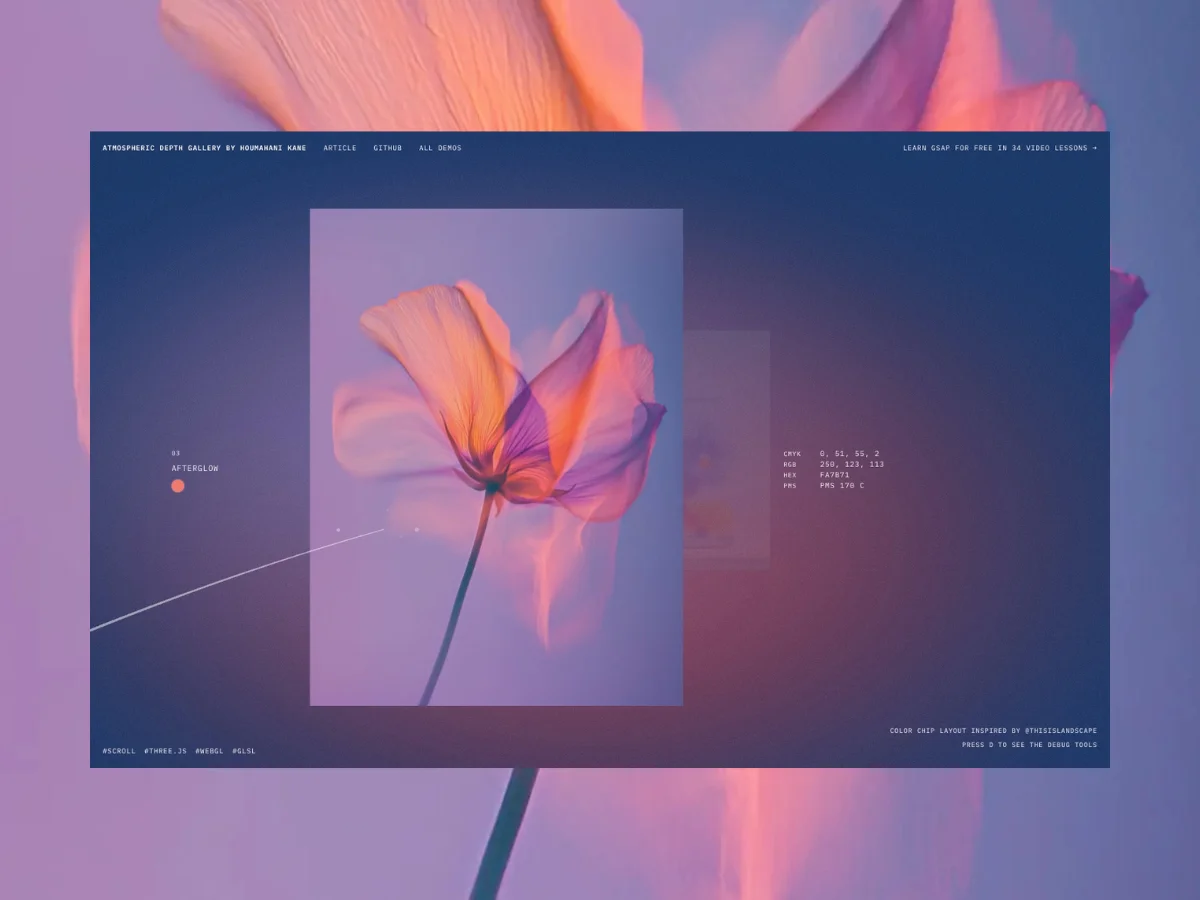1200x900 pixels.
Task: Click the Press D debug tools text
Action: click(x=1029, y=745)
